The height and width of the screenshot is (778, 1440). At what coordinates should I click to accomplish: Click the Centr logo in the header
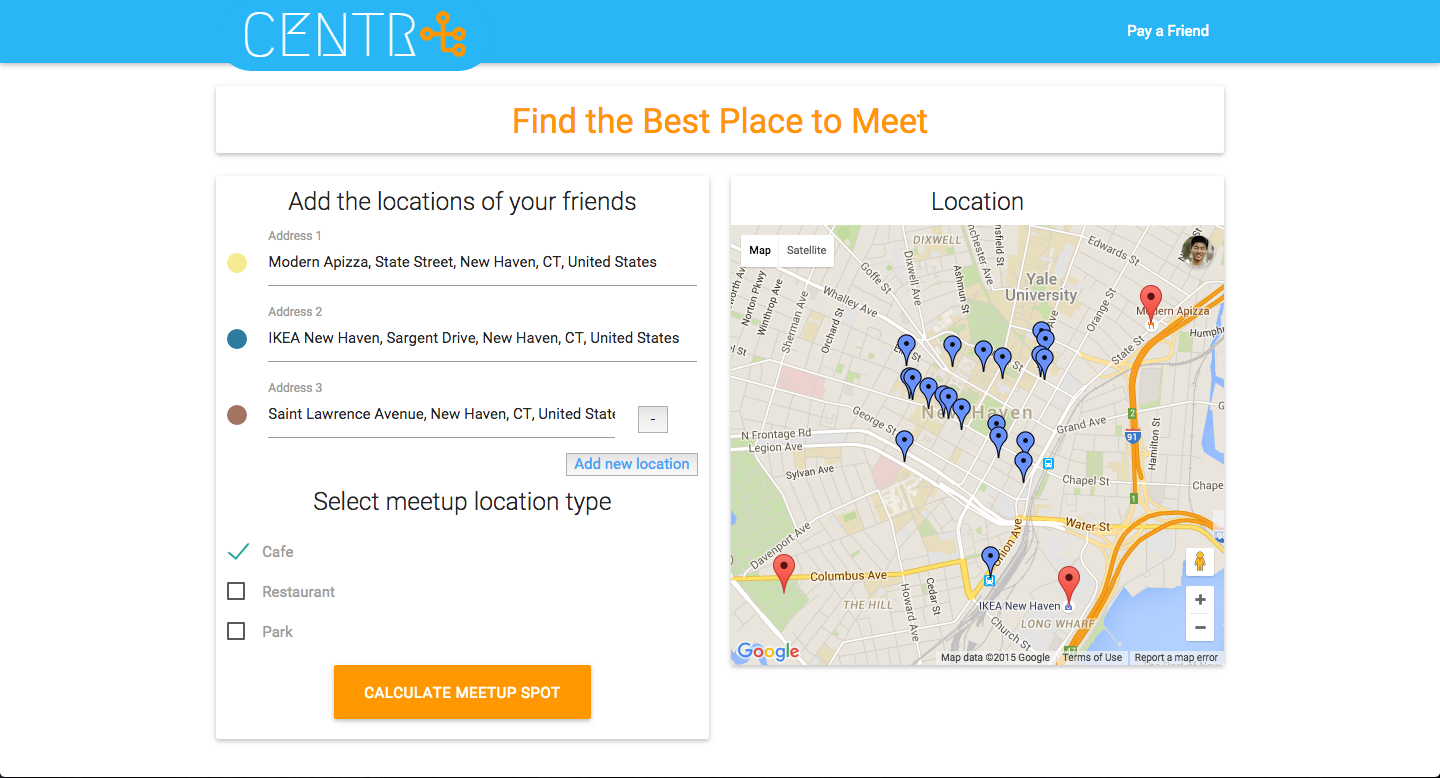(x=355, y=34)
